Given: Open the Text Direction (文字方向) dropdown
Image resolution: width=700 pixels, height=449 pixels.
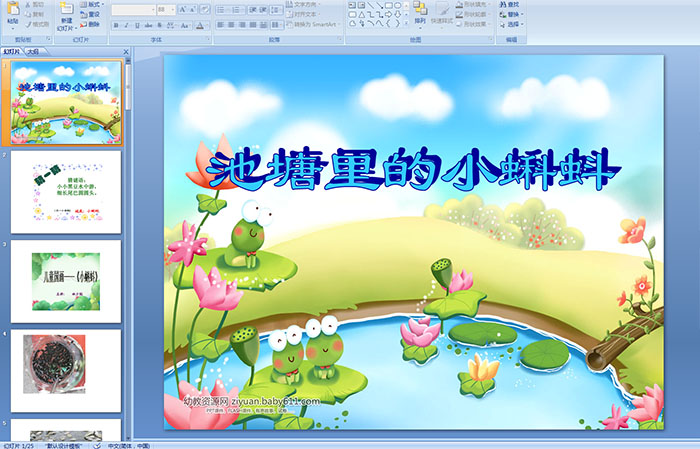Looking at the screenshot, I should [x=302, y=4].
